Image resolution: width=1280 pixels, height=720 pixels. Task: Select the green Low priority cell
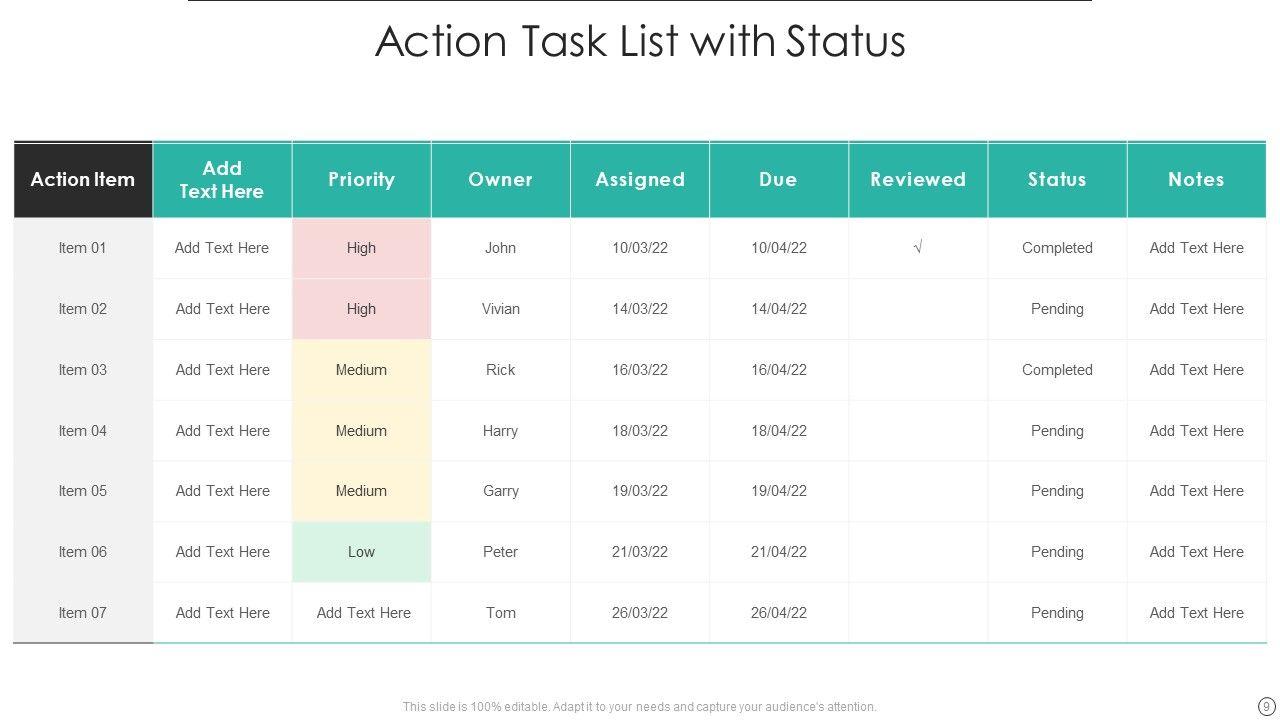click(x=361, y=552)
